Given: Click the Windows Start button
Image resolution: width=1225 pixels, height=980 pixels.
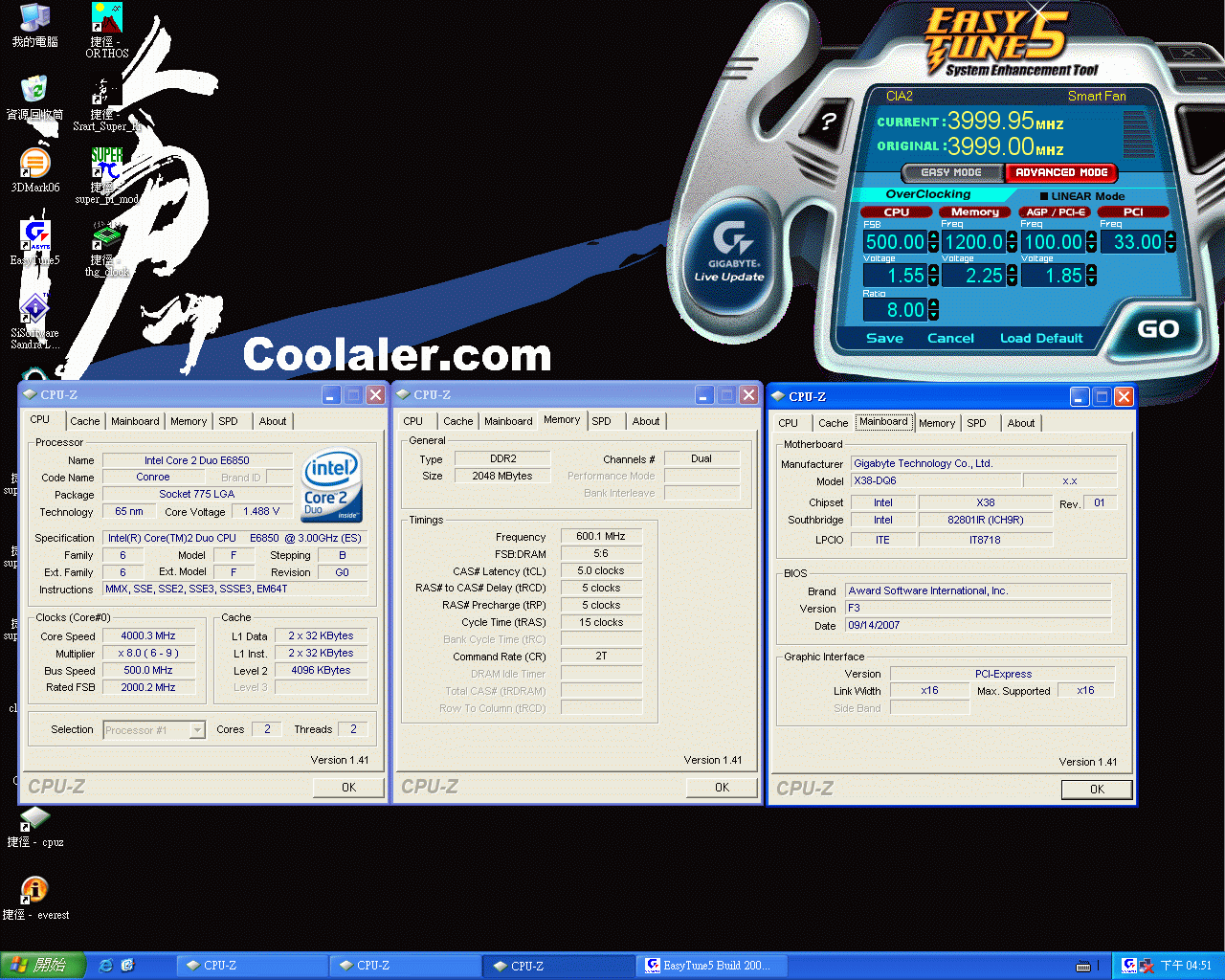Looking at the screenshot, I should 43,966.
